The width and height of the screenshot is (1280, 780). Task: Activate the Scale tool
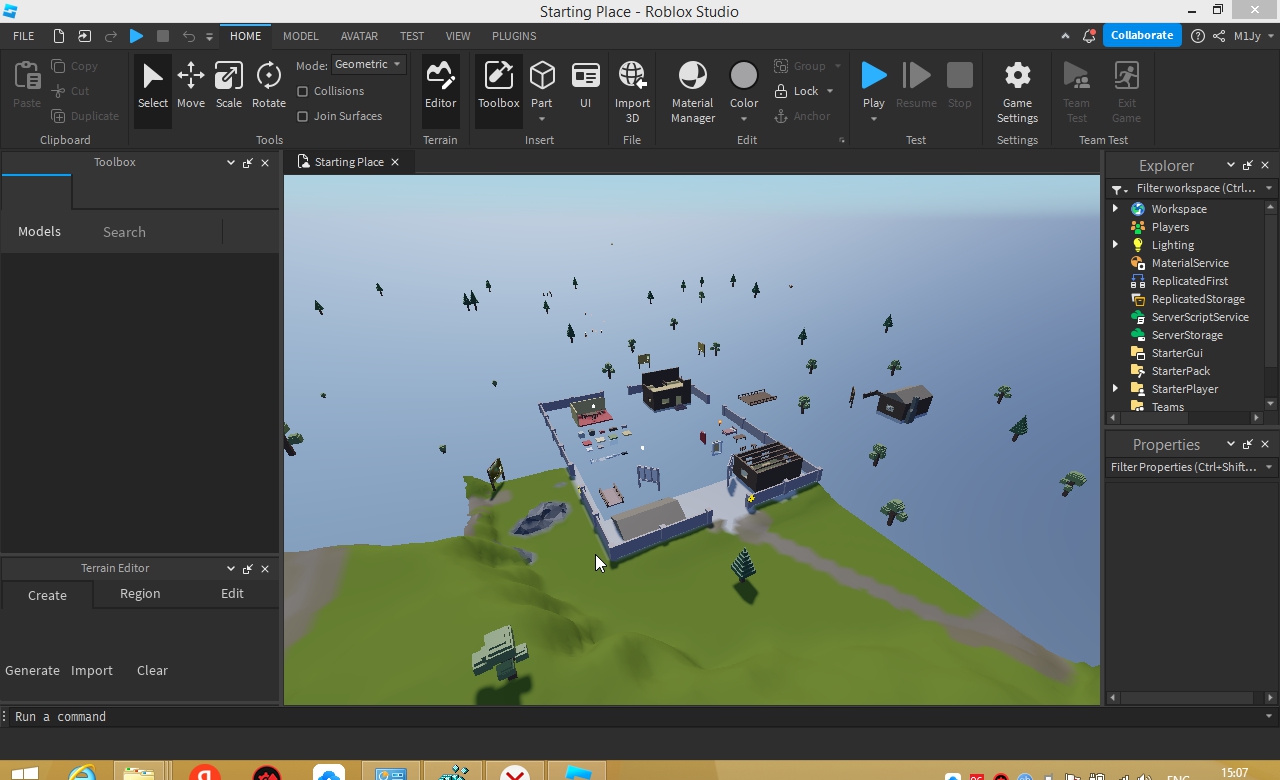(x=229, y=86)
